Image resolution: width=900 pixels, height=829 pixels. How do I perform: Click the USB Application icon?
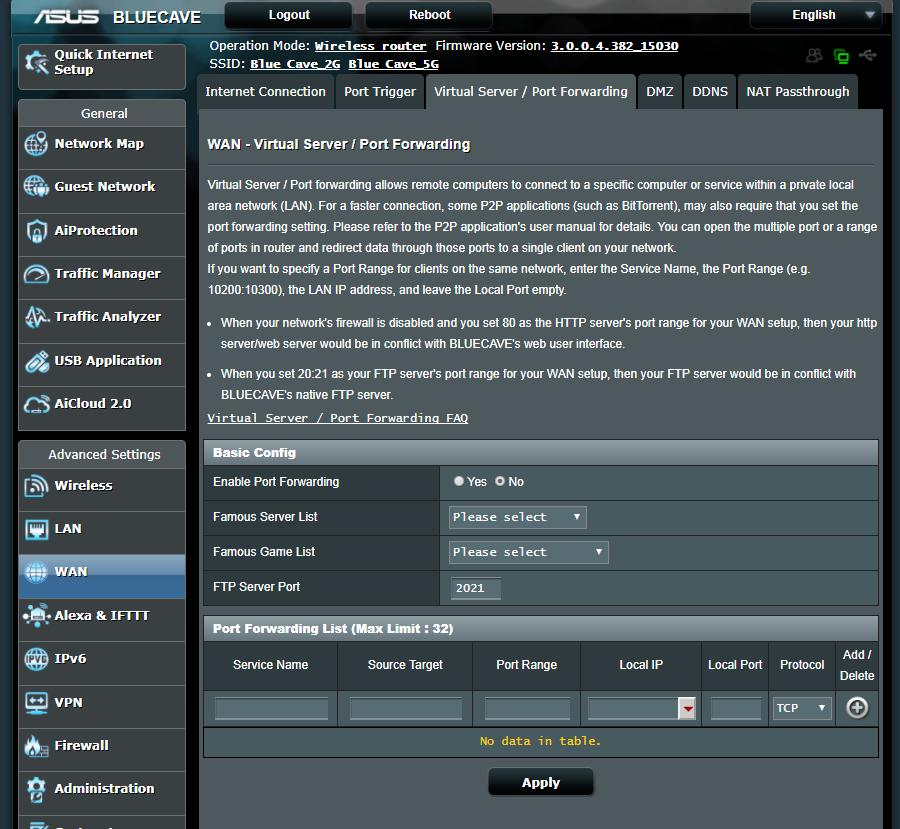point(36,361)
